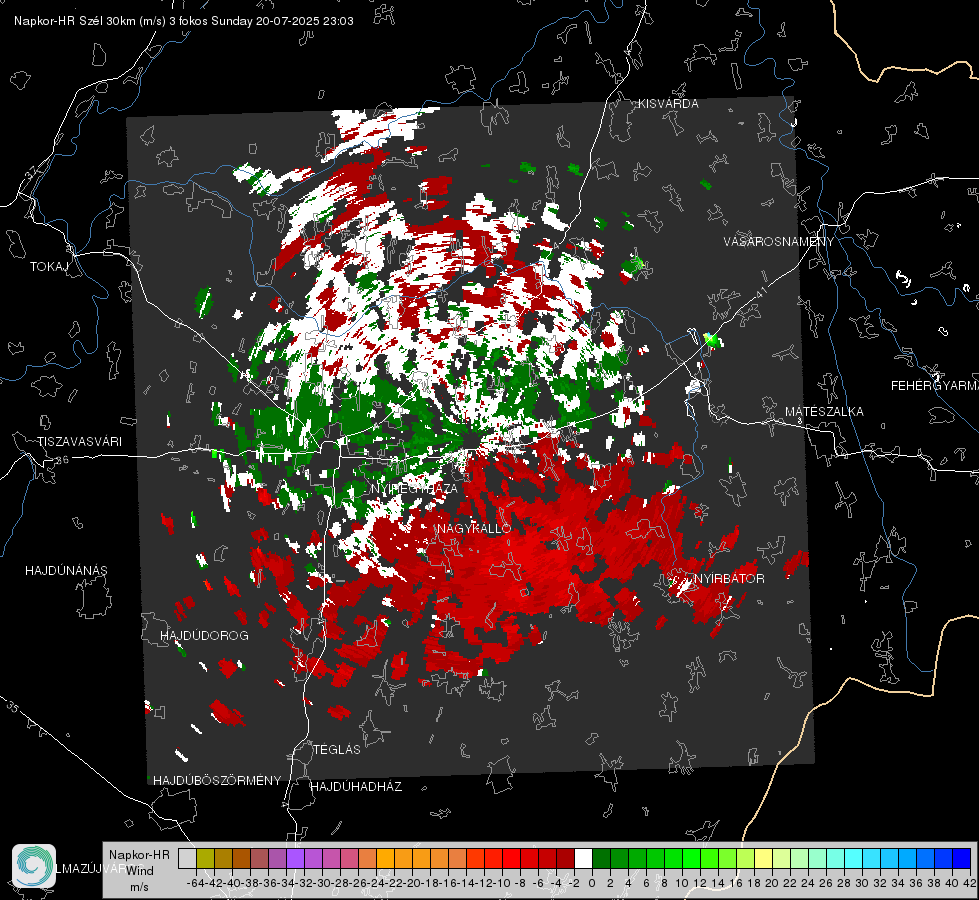Viewport: 979px width, 900px height.
Task: Select the dark red swatch between -4 and -2
Action: pos(565,858)
